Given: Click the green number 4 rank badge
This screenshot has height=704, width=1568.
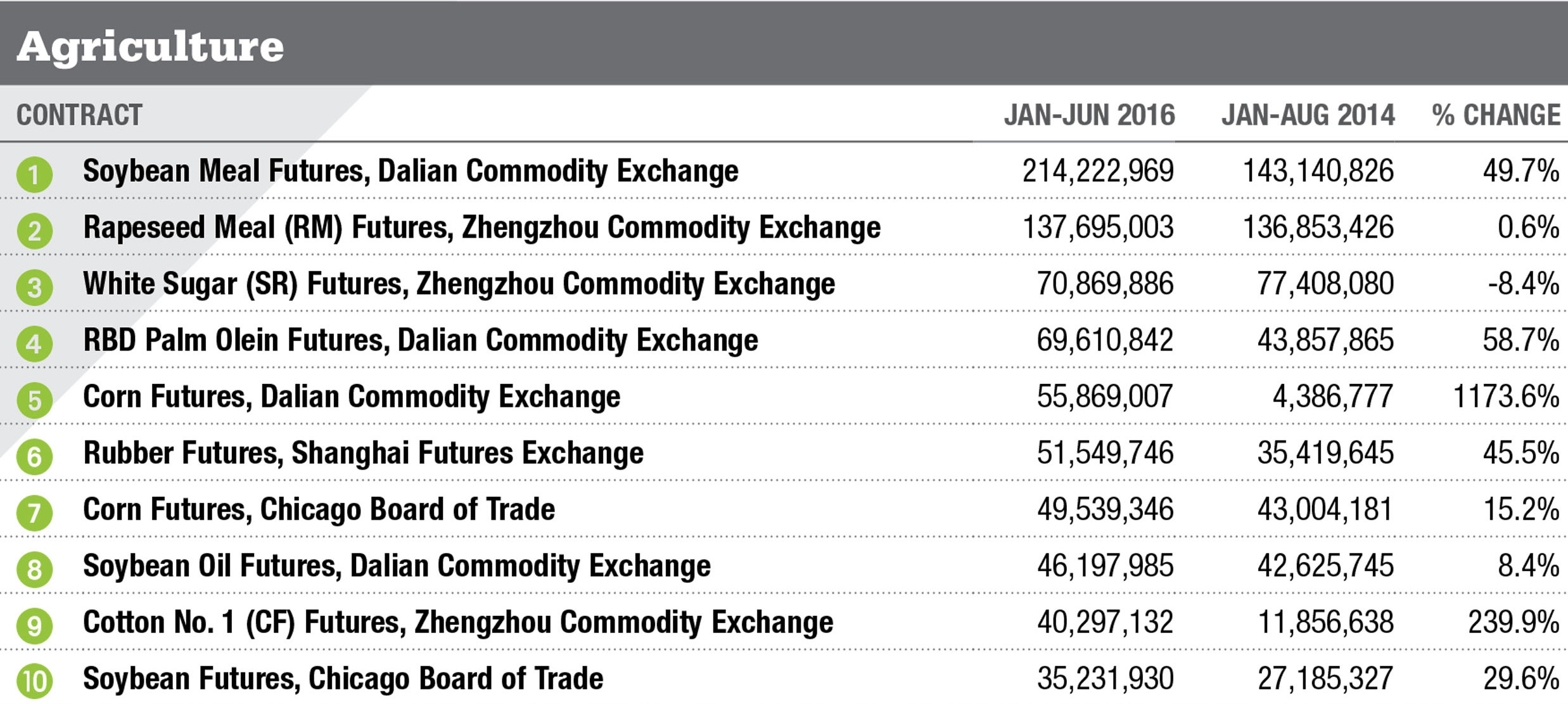Looking at the screenshot, I should 34,343.
